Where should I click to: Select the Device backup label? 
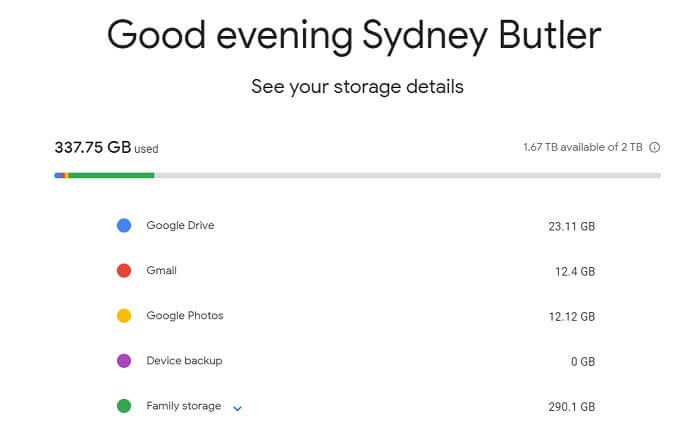tap(184, 361)
